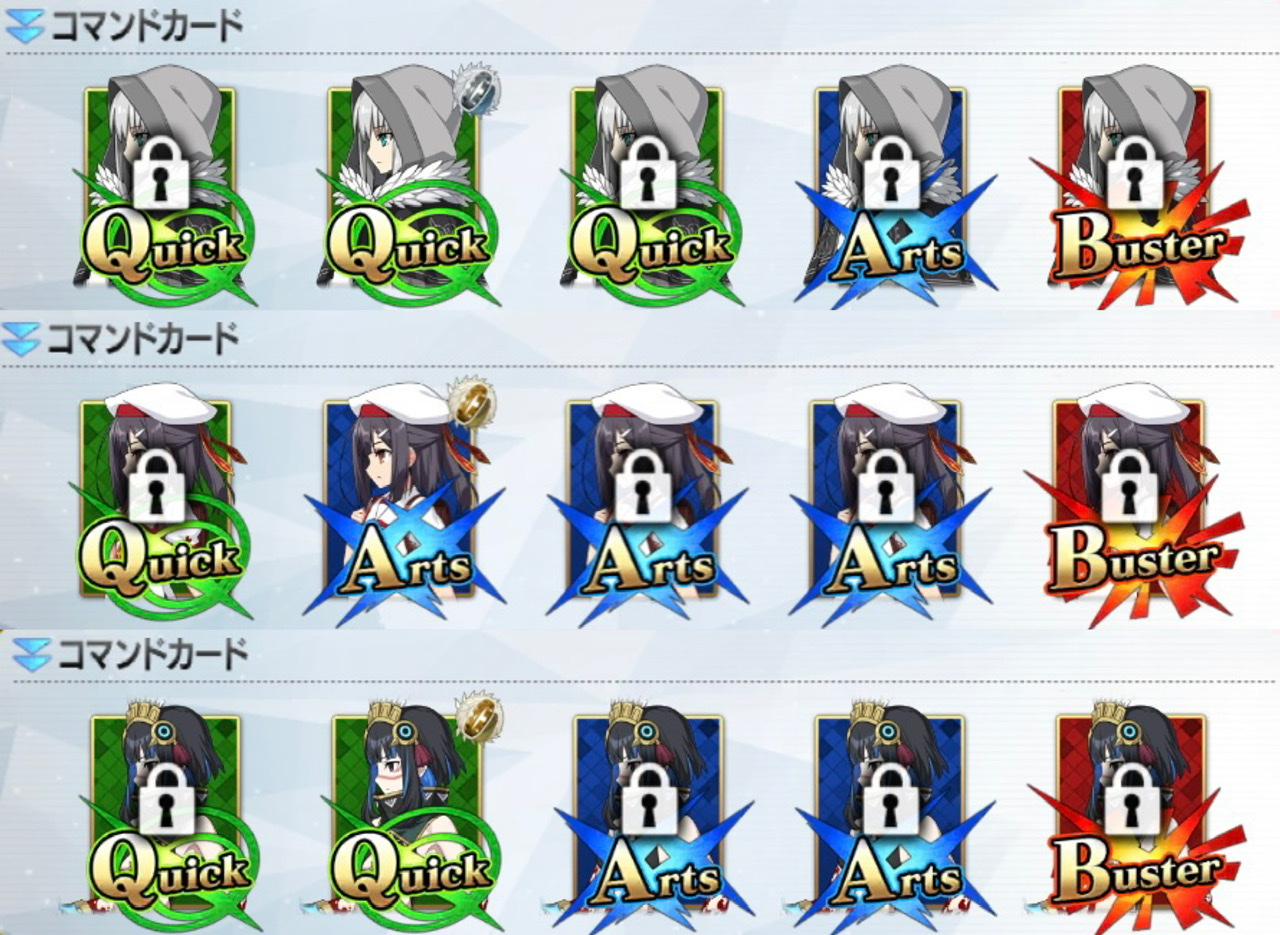Click the padlock on the middle row Buster card
This screenshot has height=935, width=1280.
pyautogui.click(x=1130, y=484)
